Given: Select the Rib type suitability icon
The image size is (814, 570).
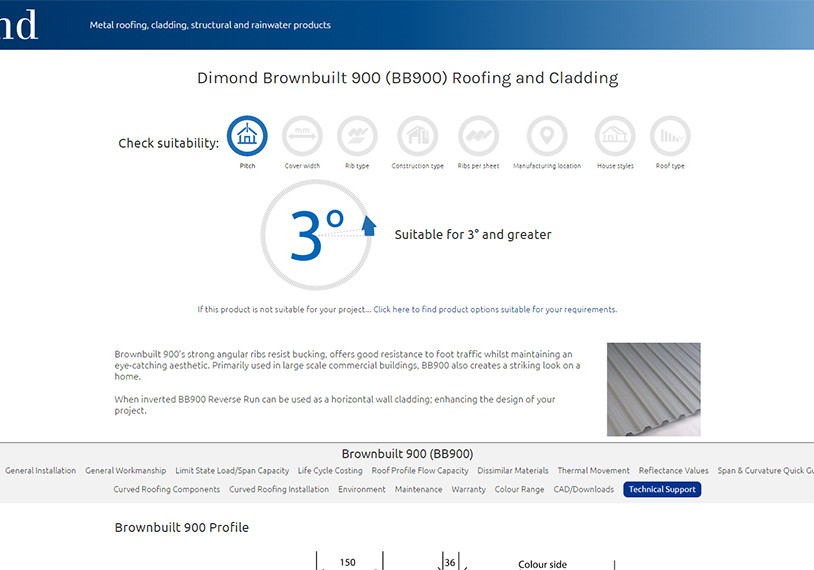Looking at the screenshot, I should 357,136.
